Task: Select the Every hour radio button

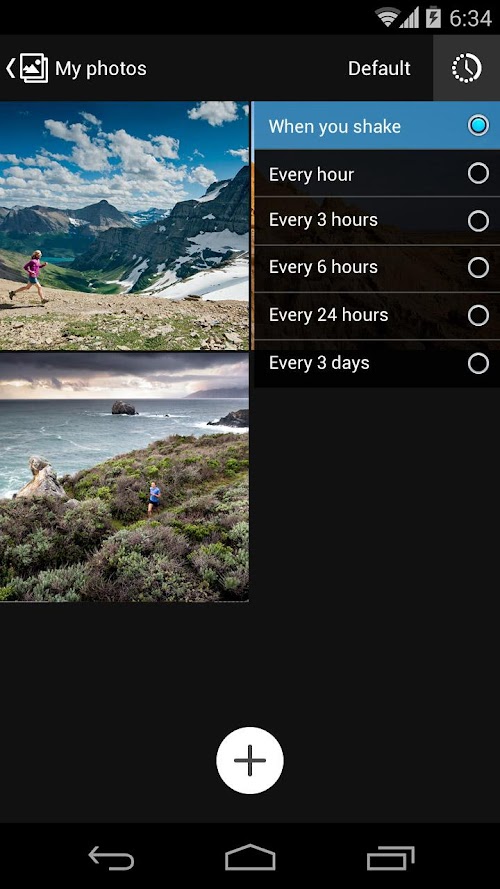Action: click(478, 173)
